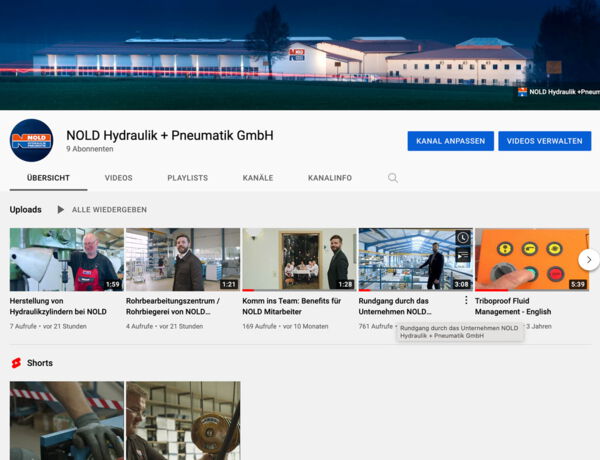The width and height of the screenshot is (600, 460).
Task: Click Add to queue icon on Rundgang thumbnail
Action: click(x=463, y=255)
